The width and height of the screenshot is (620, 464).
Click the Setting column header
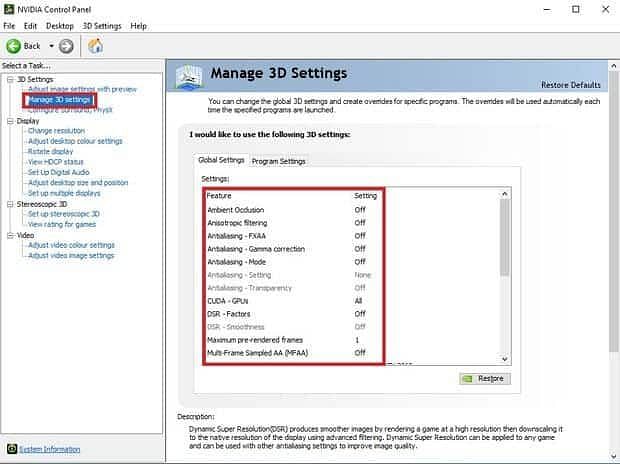365,196
